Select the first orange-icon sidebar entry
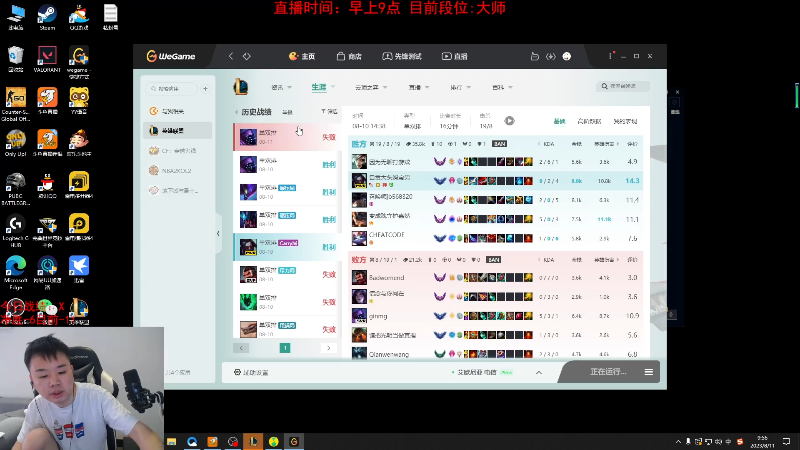 click(x=178, y=111)
